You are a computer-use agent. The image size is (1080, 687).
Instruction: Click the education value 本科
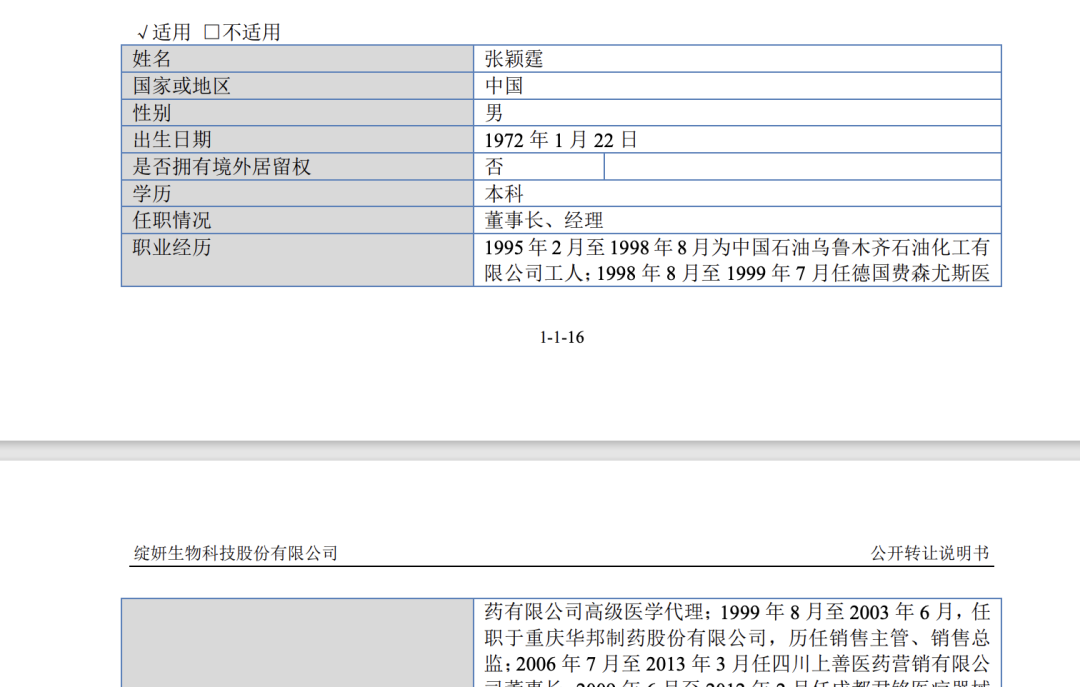click(x=504, y=194)
